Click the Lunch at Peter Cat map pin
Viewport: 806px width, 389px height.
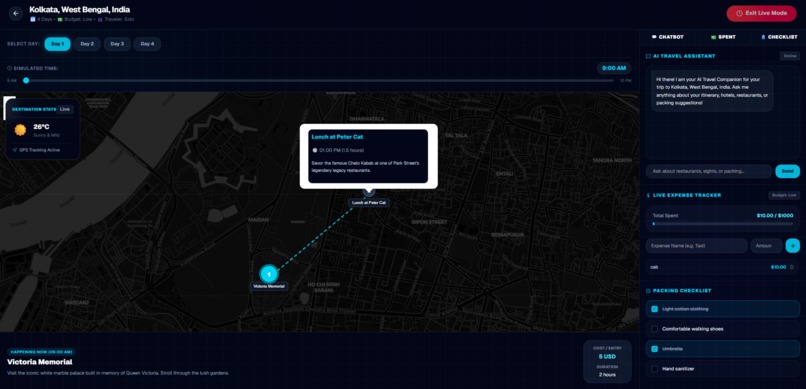[369, 192]
